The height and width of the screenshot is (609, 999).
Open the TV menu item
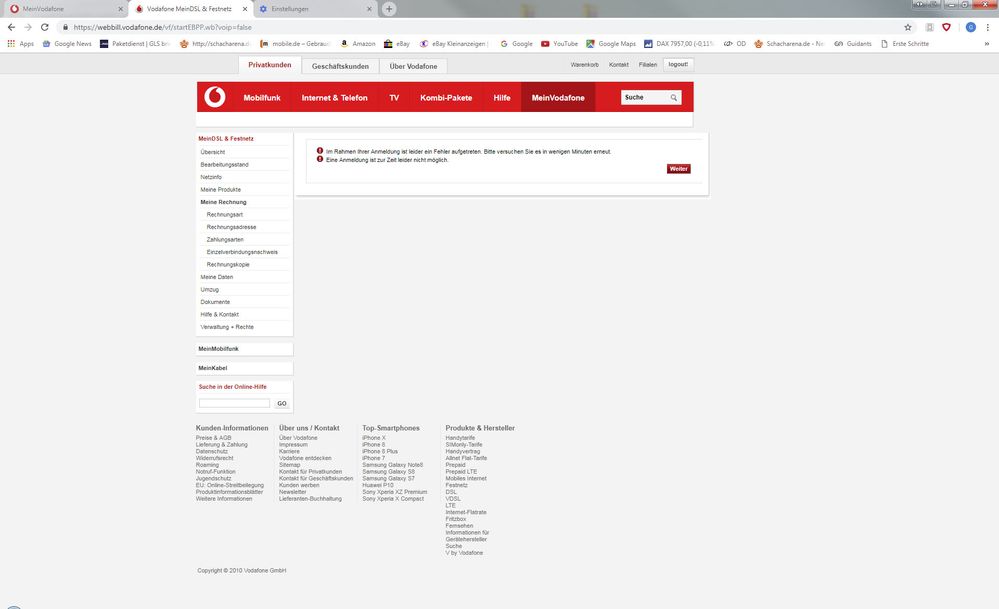(x=394, y=97)
